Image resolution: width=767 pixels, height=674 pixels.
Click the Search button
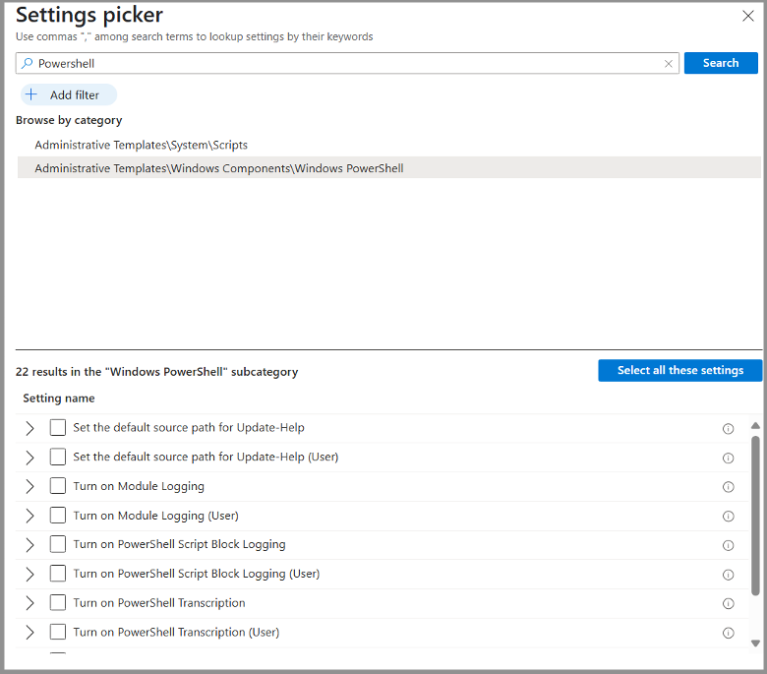[720, 63]
